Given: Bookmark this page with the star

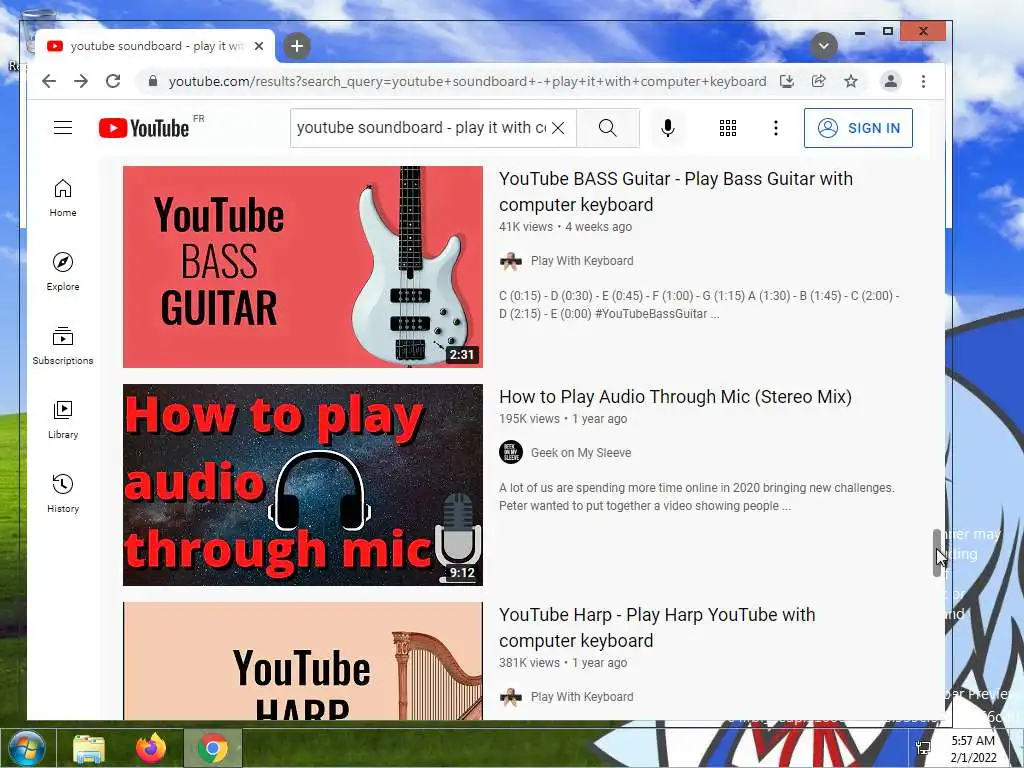Looking at the screenshot, I should [x=850, y=81].
